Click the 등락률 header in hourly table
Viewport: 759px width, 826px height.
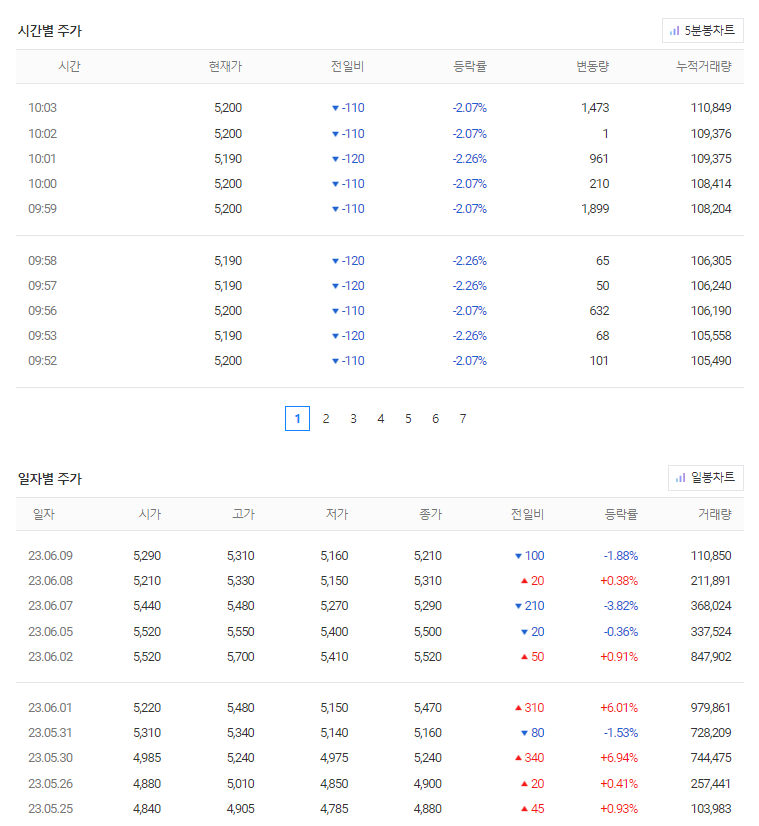click(x=470, y=66)
